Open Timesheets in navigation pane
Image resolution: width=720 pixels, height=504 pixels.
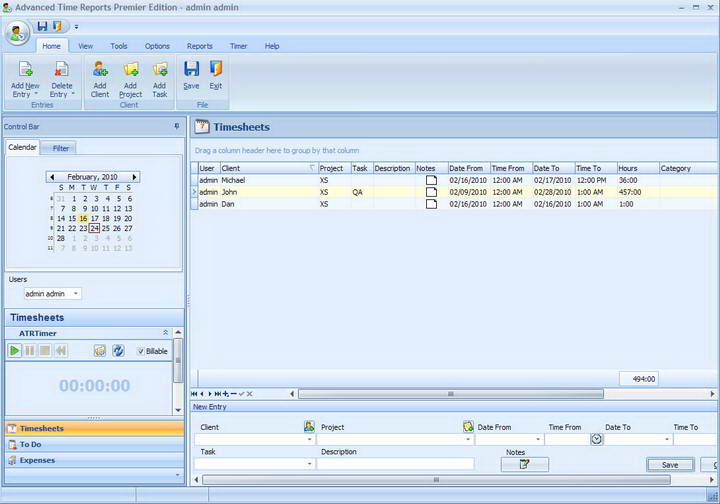pyautogui.click(x=94, y=428)
